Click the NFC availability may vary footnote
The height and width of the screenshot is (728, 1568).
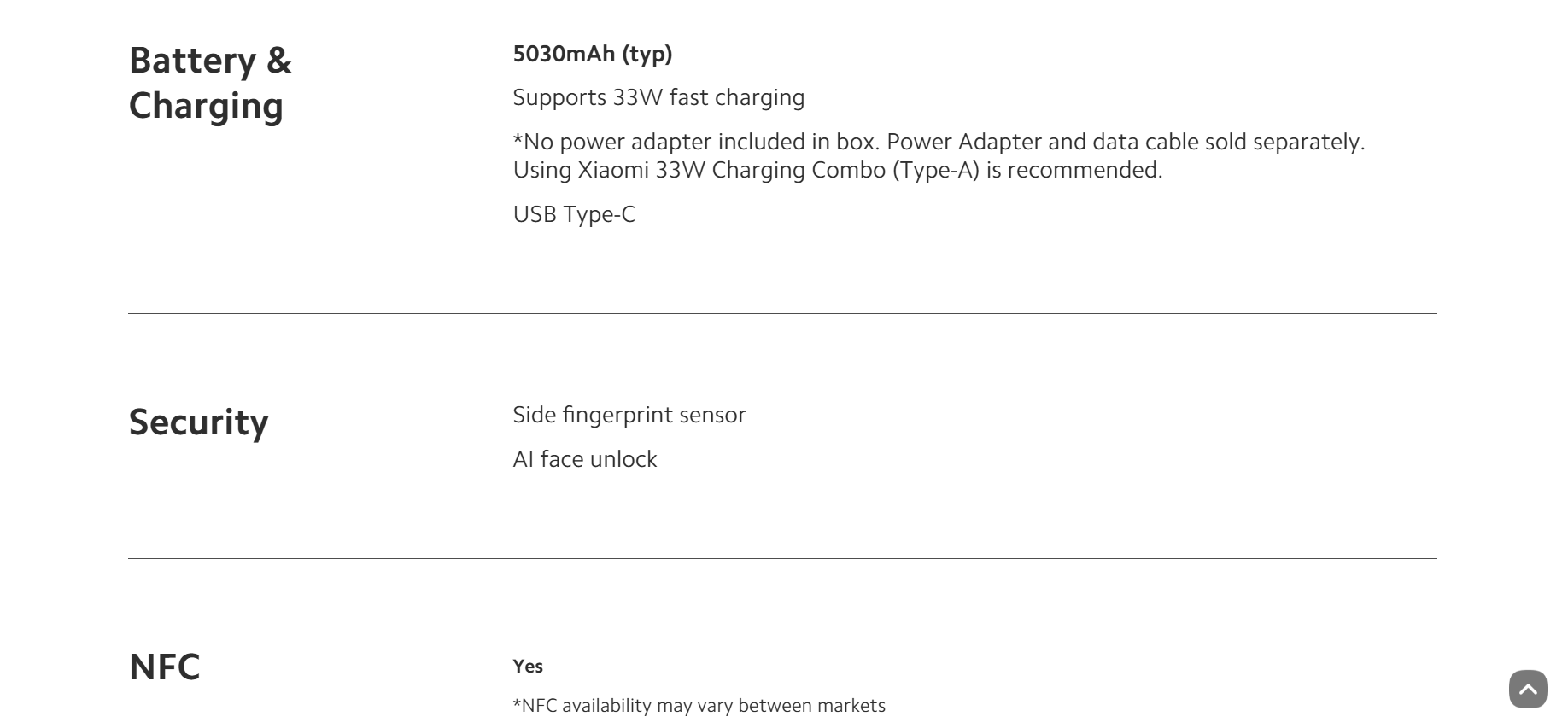(x=699, y=706)
